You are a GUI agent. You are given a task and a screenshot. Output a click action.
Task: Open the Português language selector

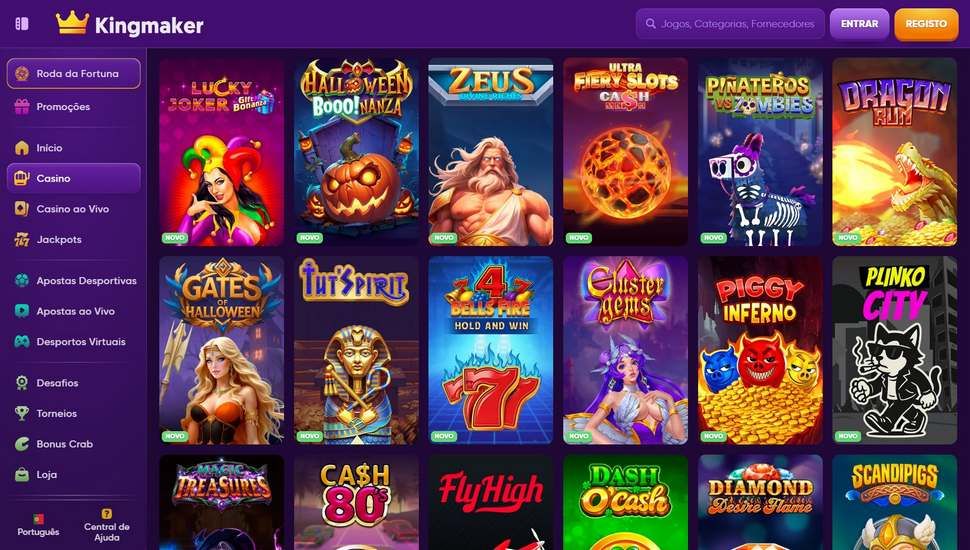point(38,525)
